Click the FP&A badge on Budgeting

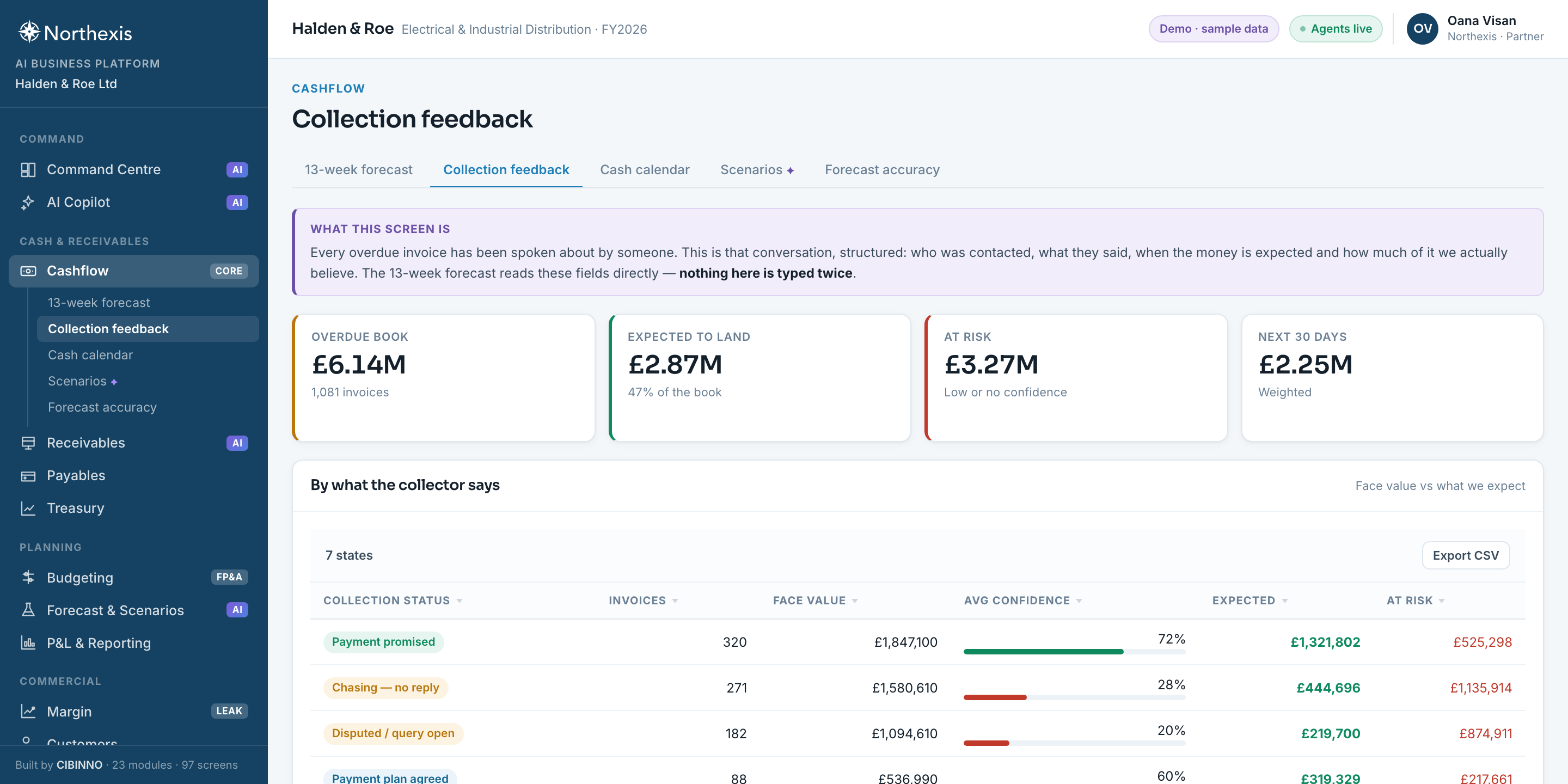(x=229, y=577)
